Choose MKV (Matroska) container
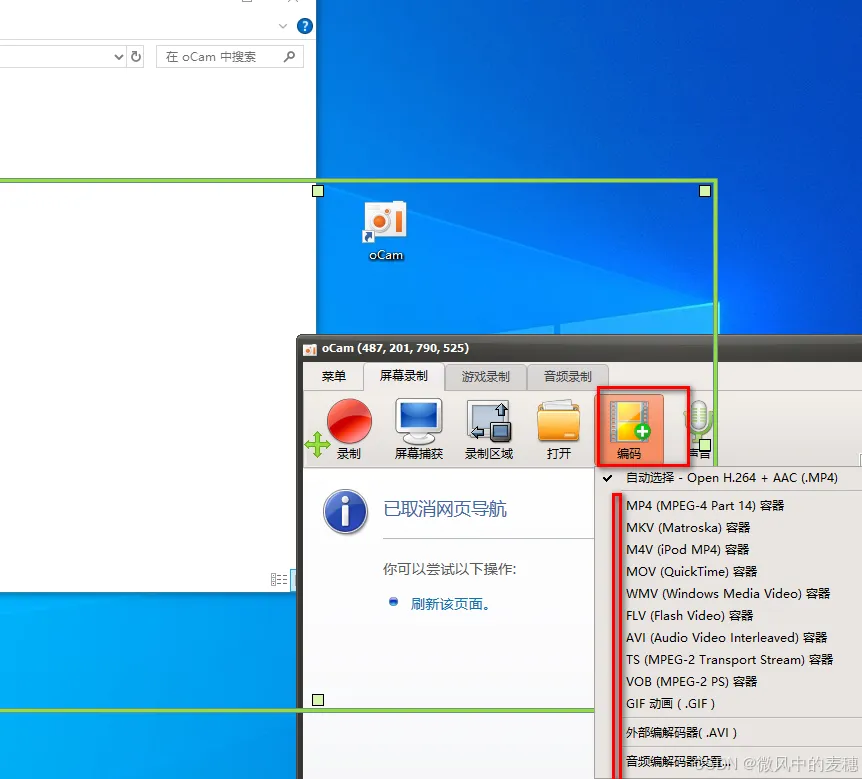862x779 pixels. (688, 527)
